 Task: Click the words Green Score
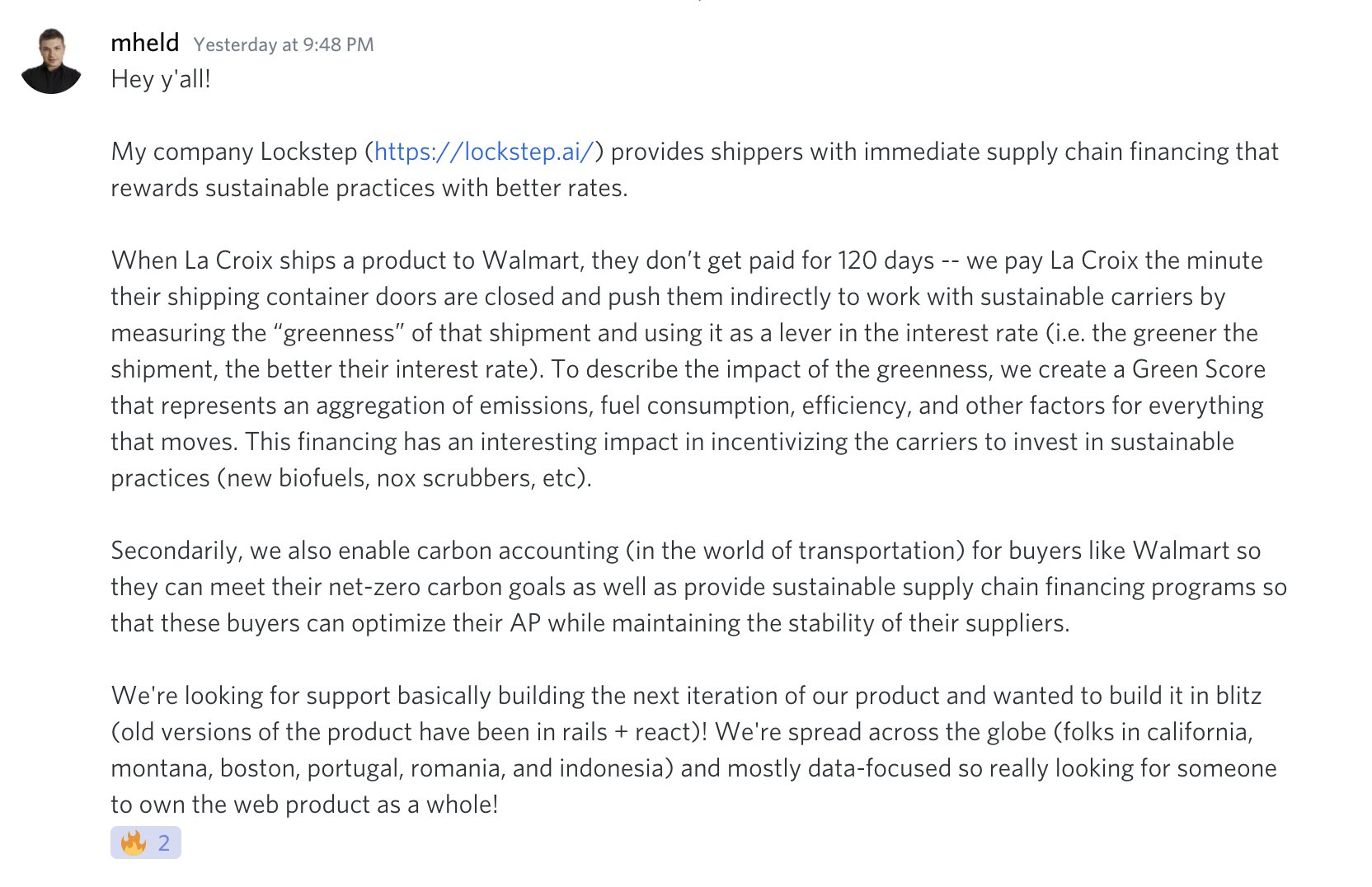[1198, 369]
